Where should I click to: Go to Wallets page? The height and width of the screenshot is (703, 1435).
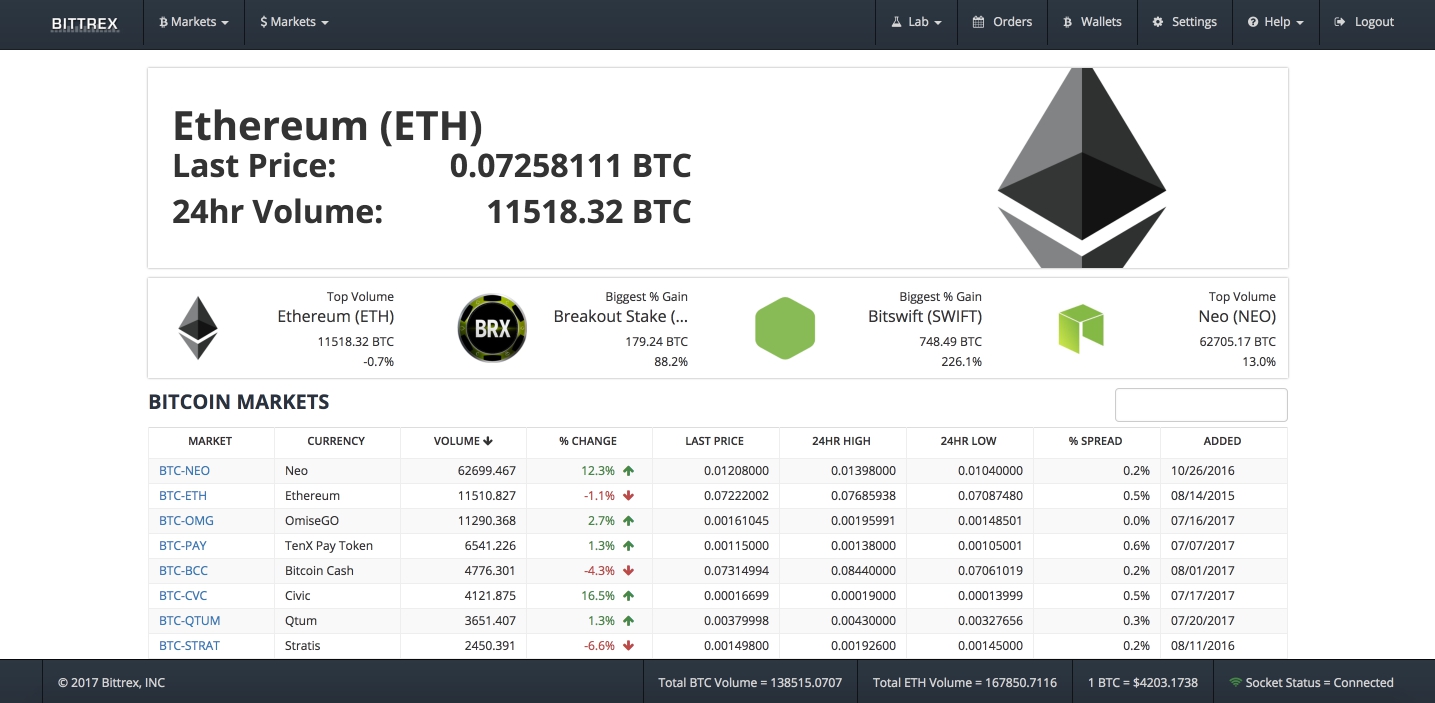(x=1092, y=22)
